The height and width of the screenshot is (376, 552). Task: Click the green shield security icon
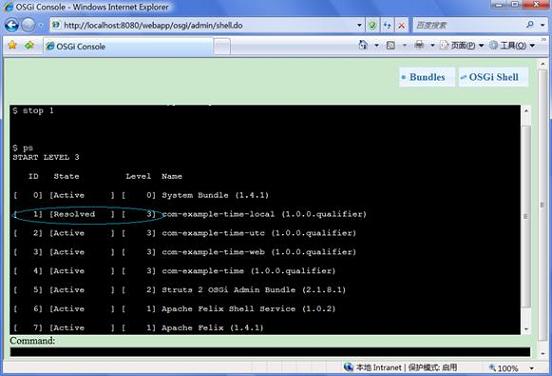pyautogui.click(x=372, y=25)
